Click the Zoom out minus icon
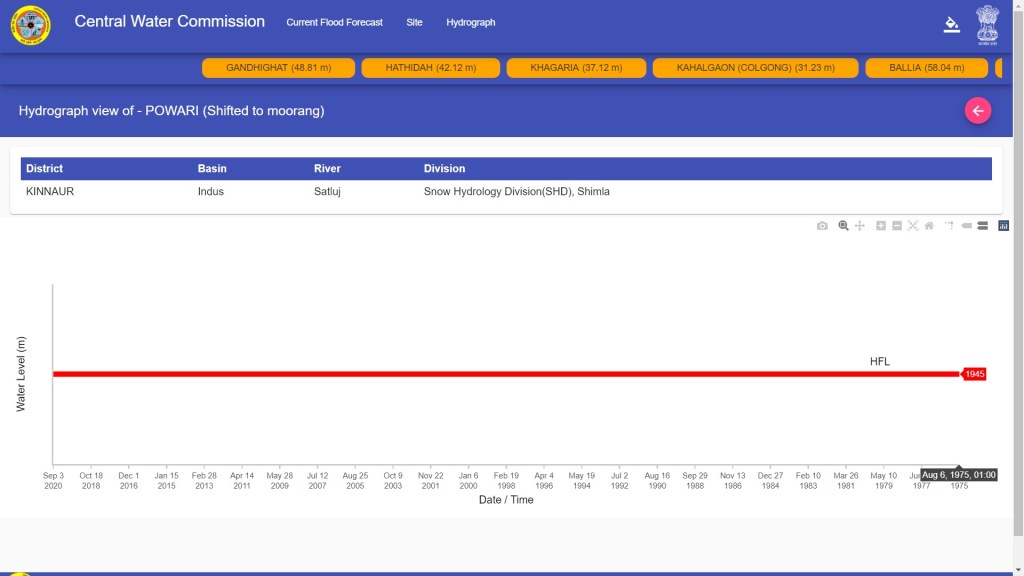 pyautogui.click(x=897, y=226)
